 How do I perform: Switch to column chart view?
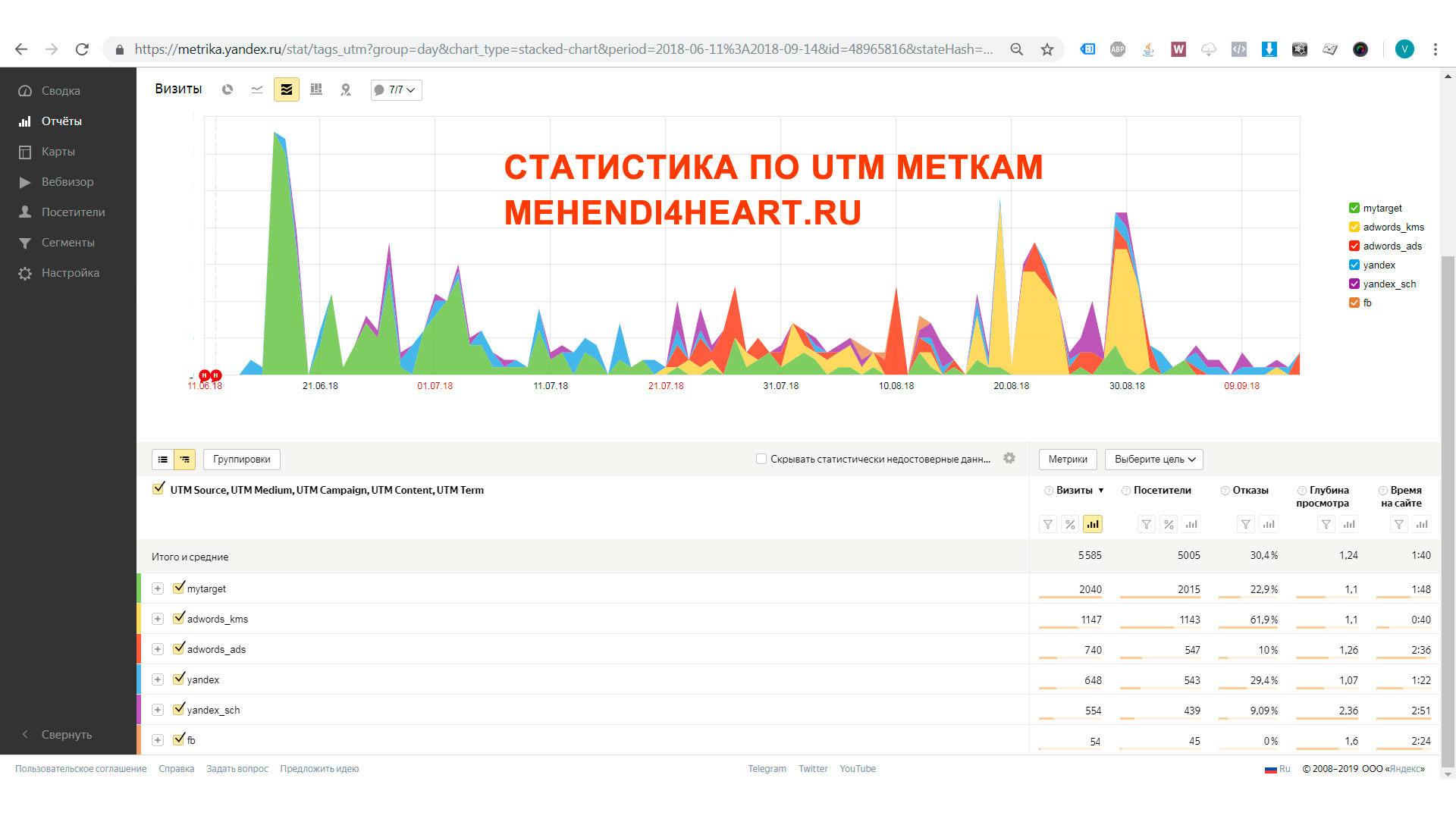(316, 89)
